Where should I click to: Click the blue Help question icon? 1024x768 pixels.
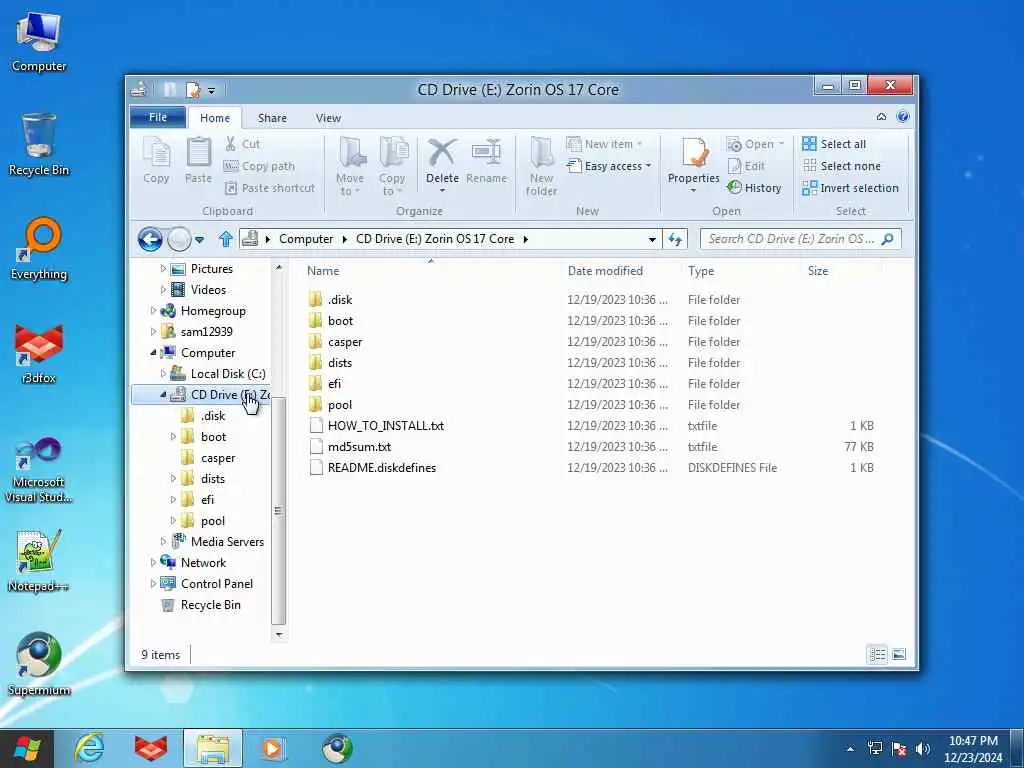903,117
